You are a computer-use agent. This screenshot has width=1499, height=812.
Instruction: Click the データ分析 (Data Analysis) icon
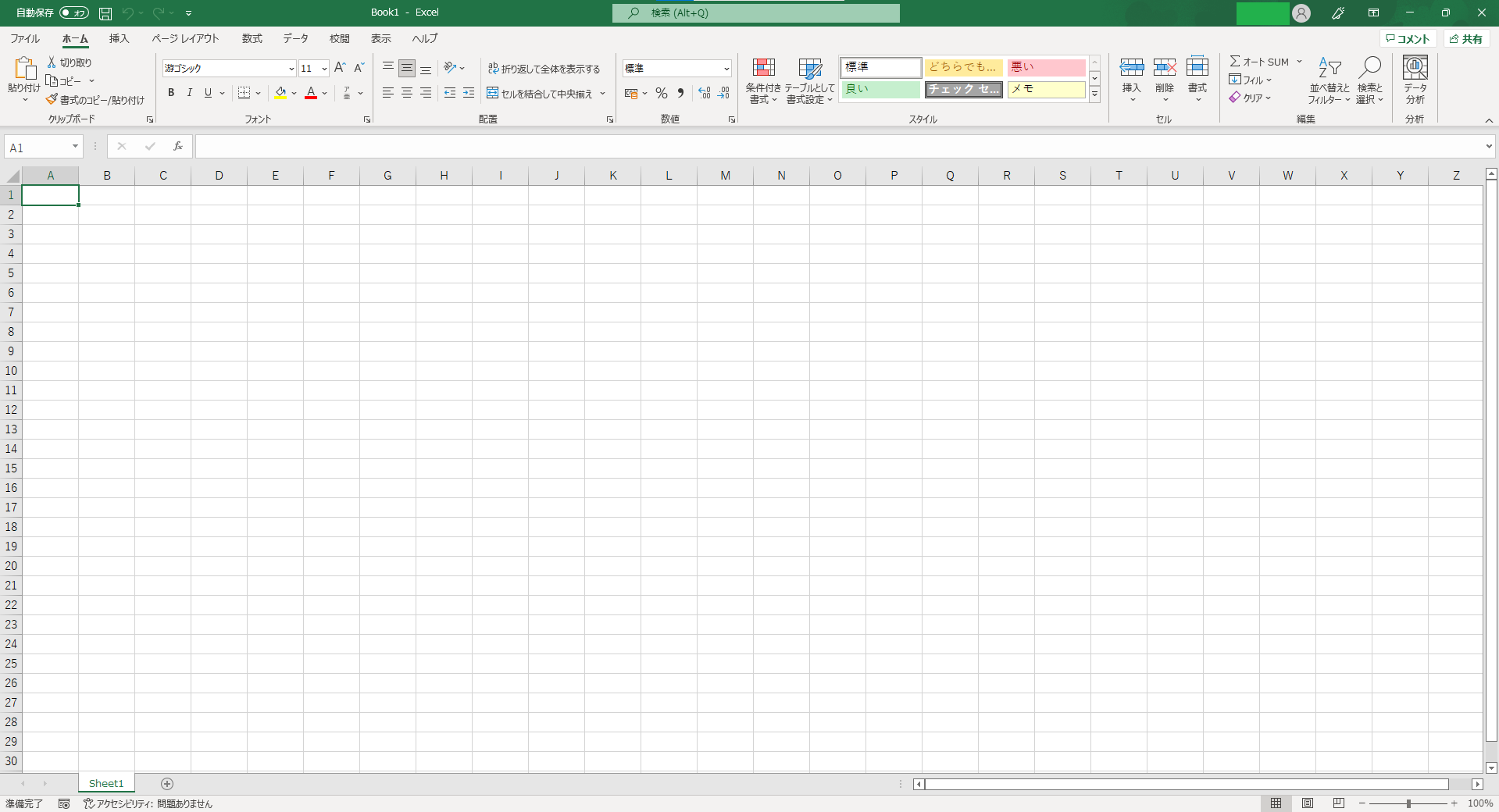point(1414,78)
